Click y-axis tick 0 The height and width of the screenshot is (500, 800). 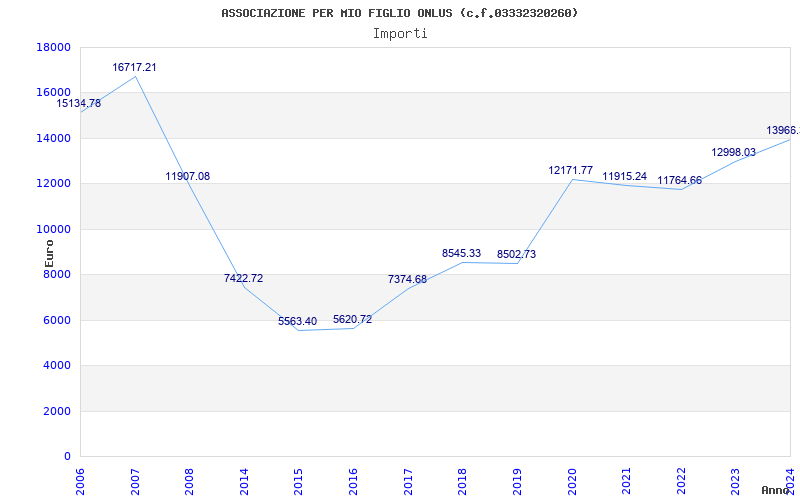point(67,457)
